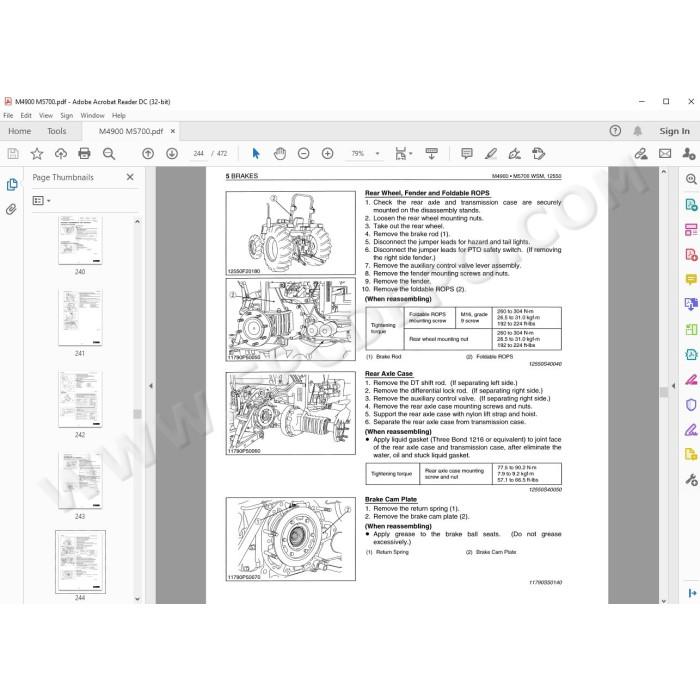The width and height of the screenshot is (700, 700).
Task: Select the M4900 M5700.pdf document tab
Action: coord(130,131)
